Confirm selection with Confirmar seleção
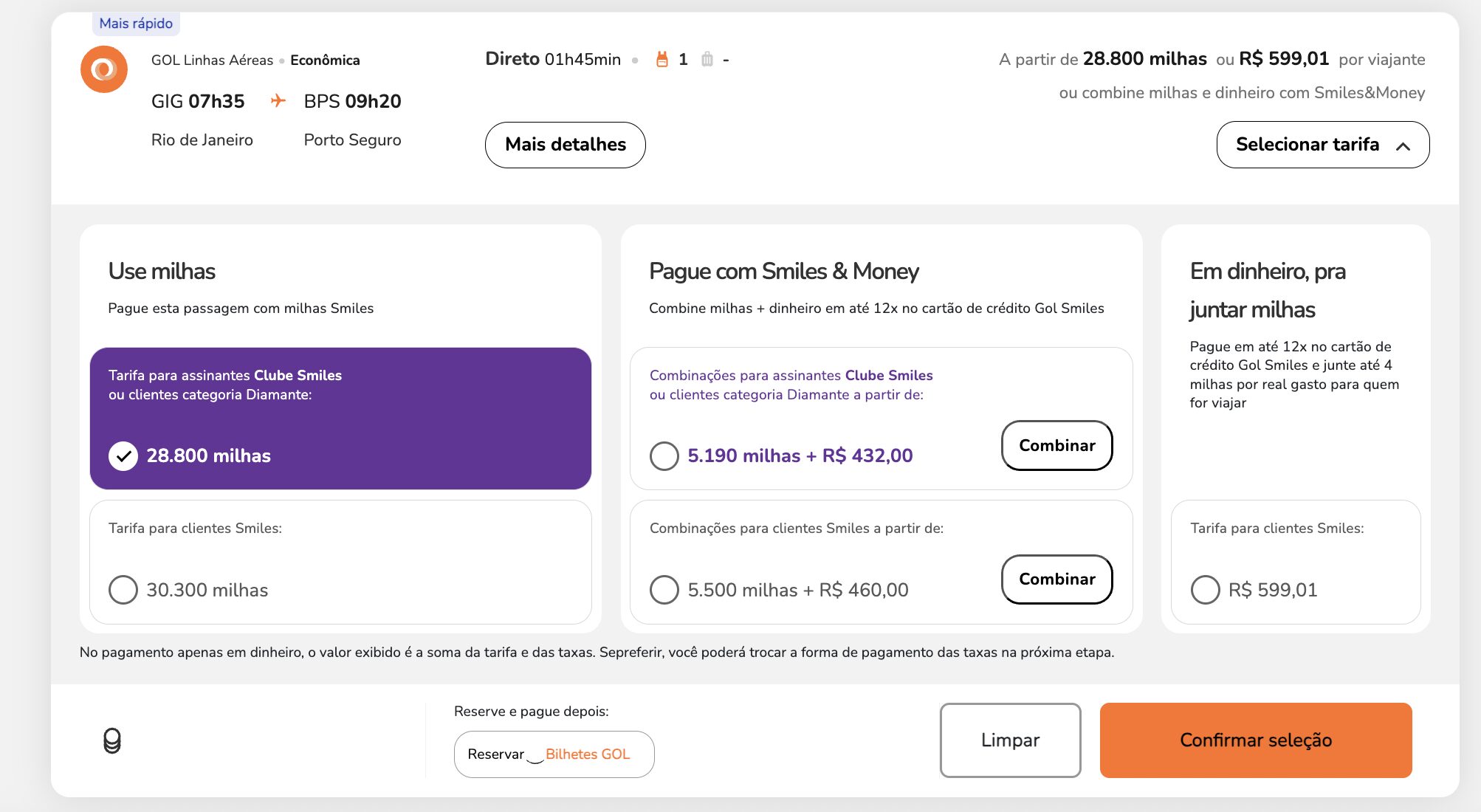The height and width of the screenshot is (812, 1481). (1255, 740)
